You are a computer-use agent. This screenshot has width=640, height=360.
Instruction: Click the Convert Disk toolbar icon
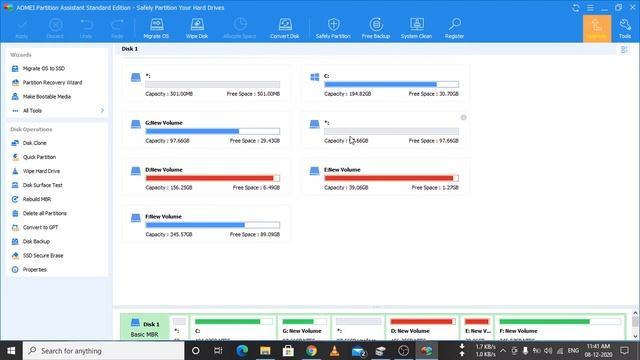284,28
